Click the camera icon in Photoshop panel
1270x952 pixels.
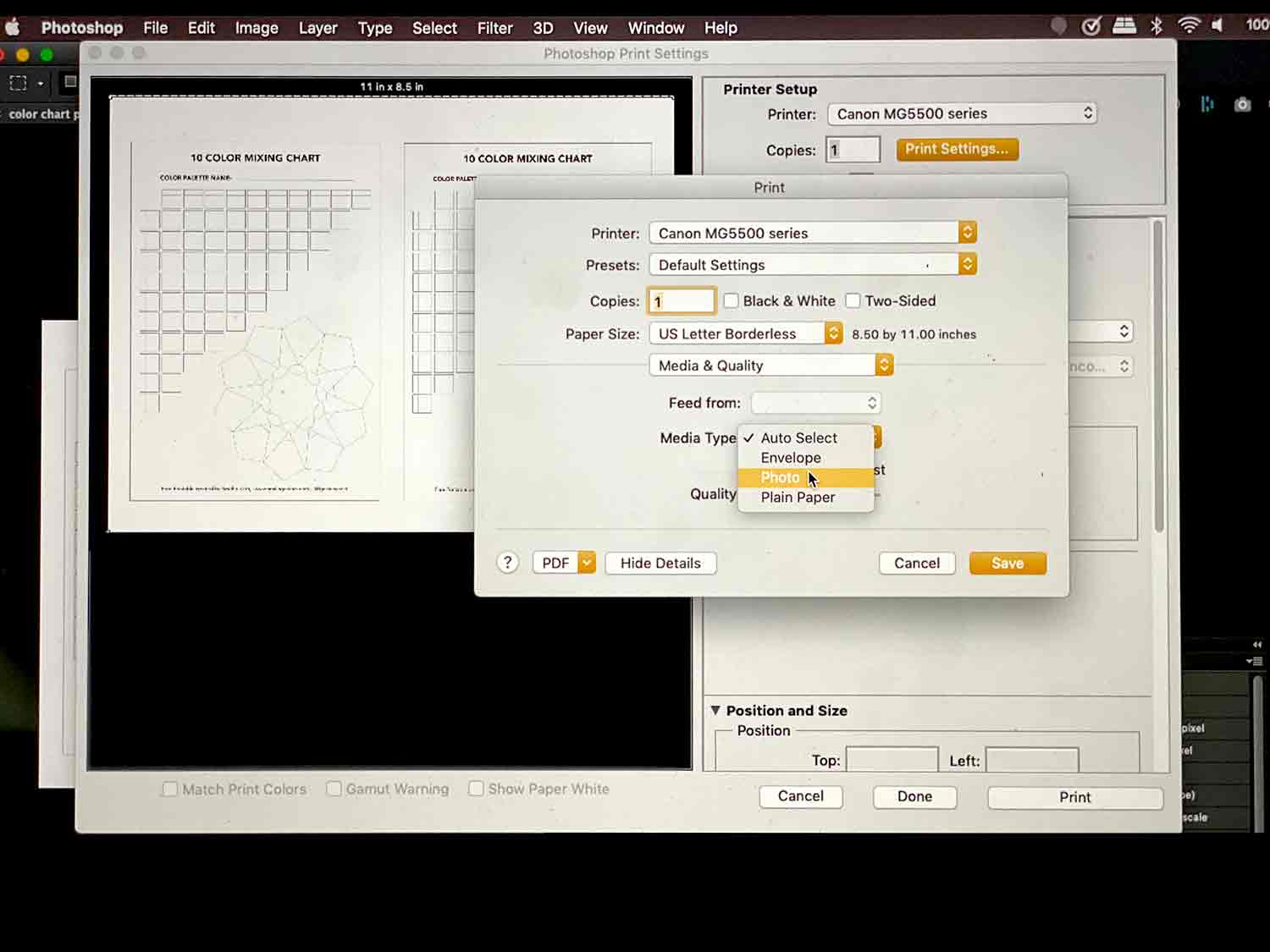pos(1242,105)
